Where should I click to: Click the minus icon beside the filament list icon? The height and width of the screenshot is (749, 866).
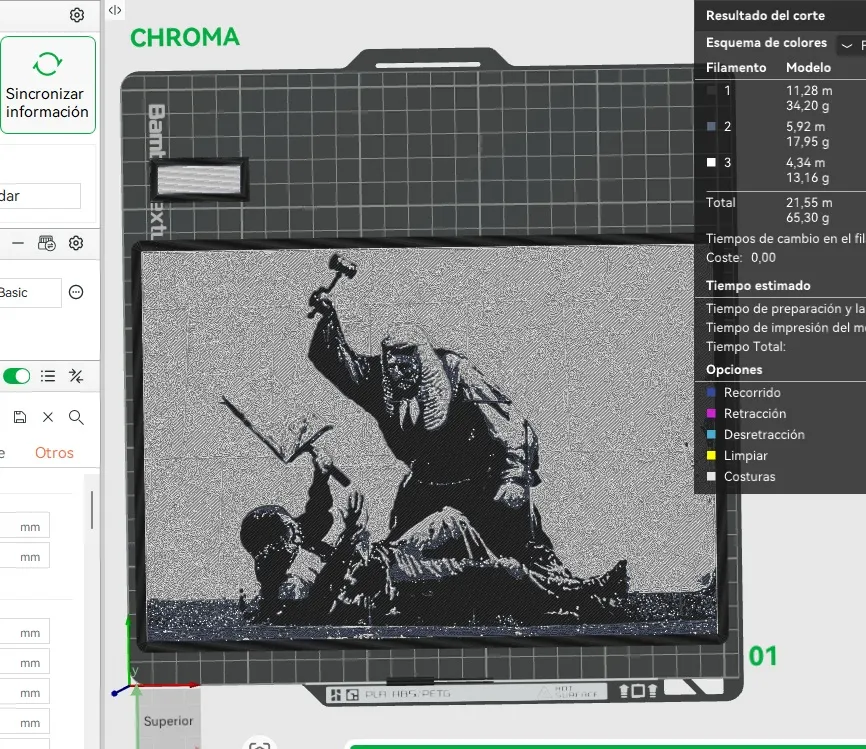(x=18, y=243)
